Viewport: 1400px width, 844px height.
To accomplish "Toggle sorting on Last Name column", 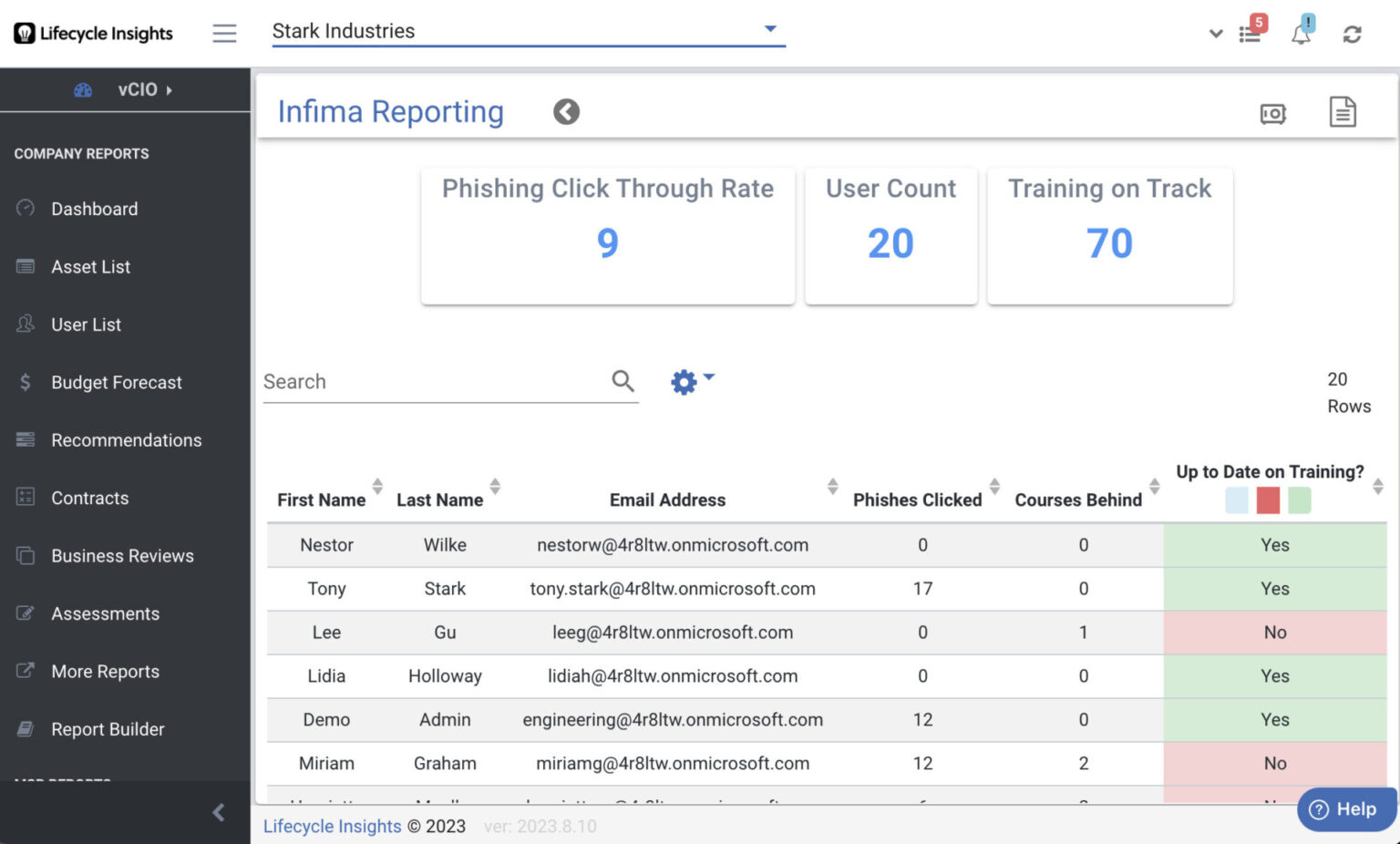I will click(495, 486).
